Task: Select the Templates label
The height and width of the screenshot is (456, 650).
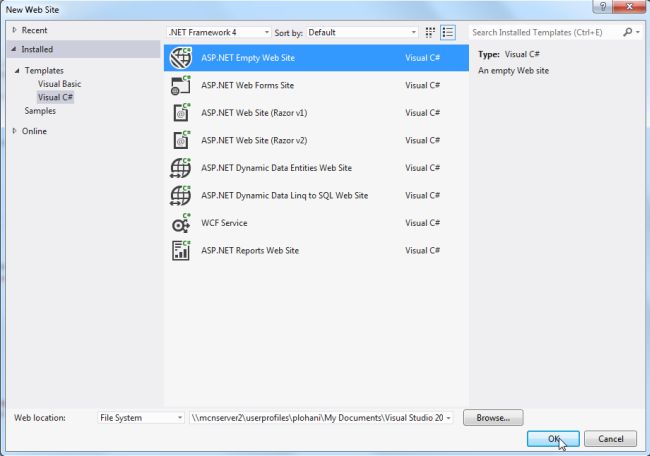Action: click(44, 70)
